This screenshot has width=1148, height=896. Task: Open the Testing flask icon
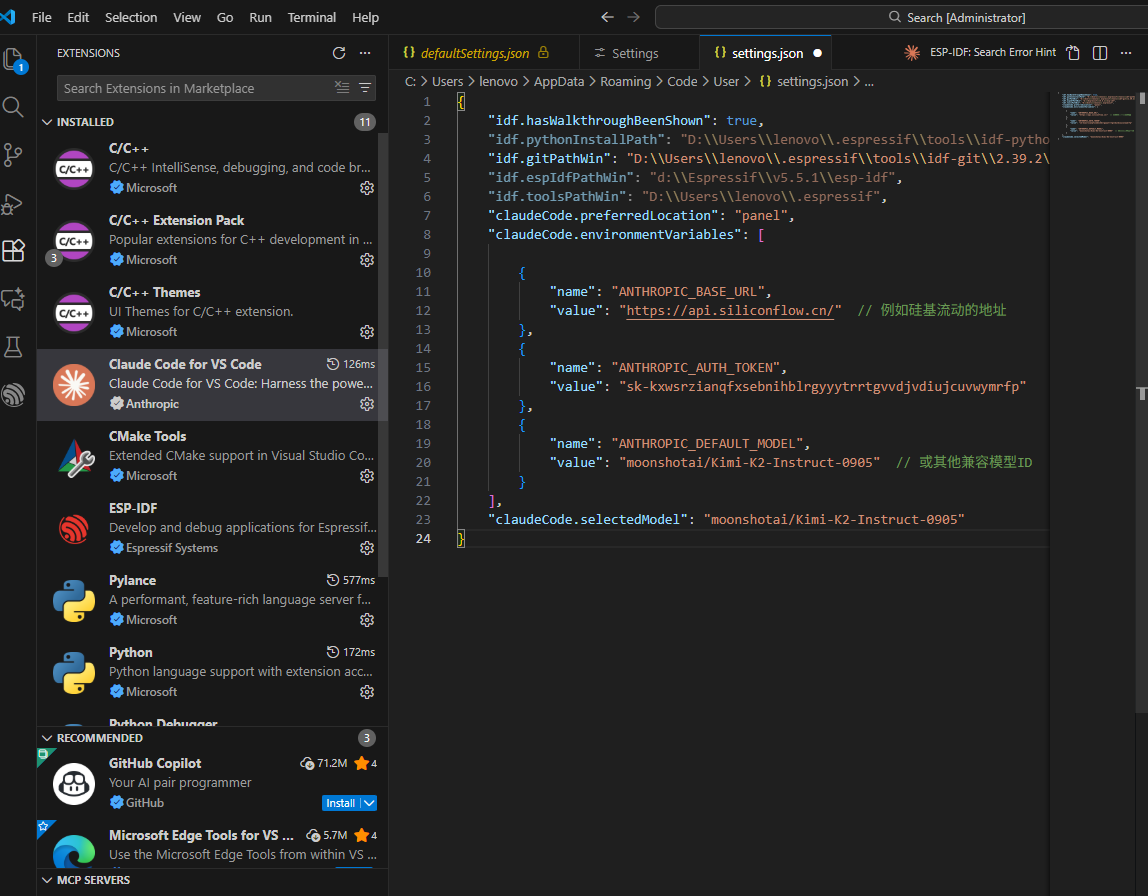tap(13, 347)
